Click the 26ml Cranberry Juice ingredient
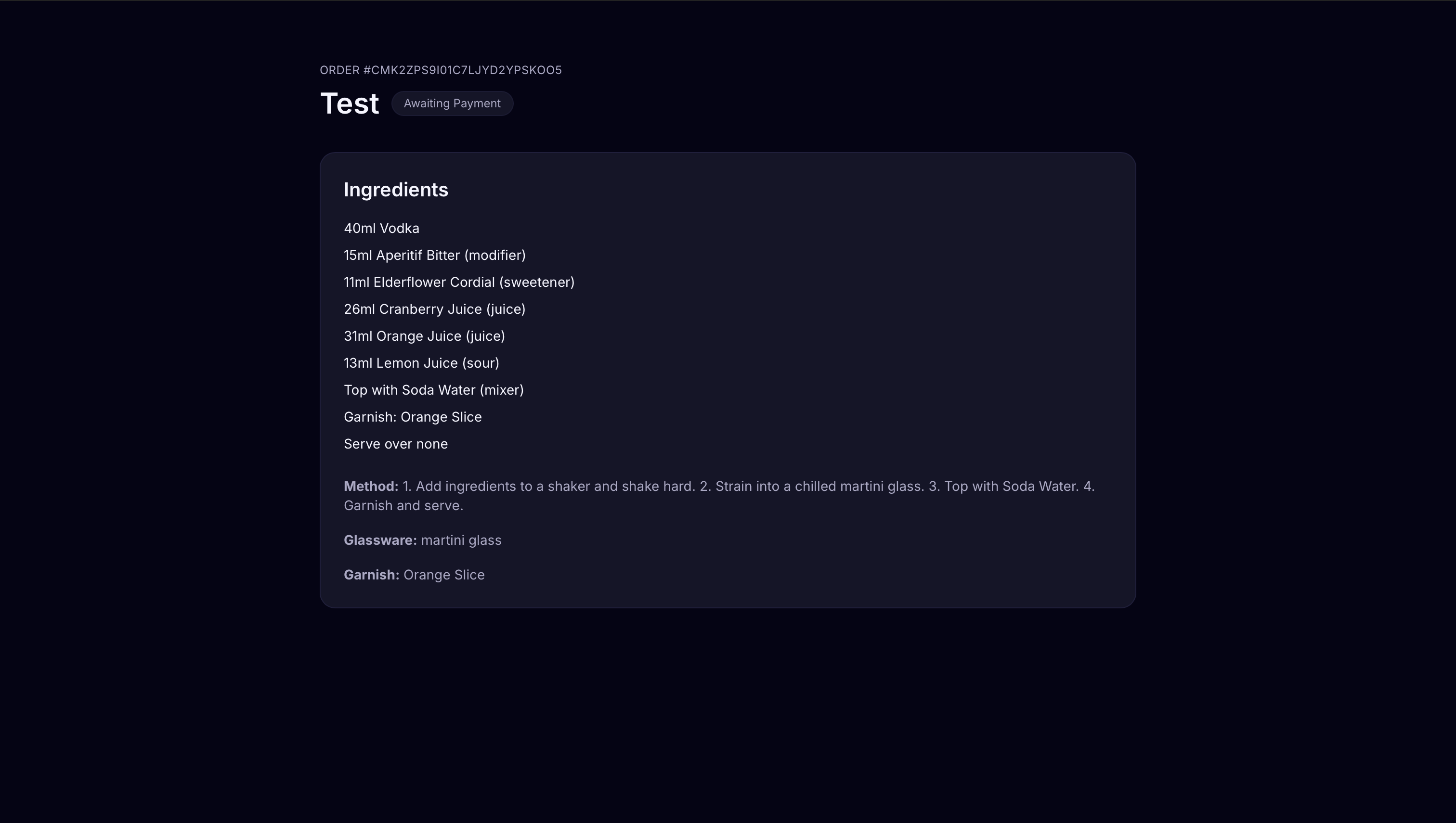The width and height of the screenshot is (1456, 823). coord(434,309)
